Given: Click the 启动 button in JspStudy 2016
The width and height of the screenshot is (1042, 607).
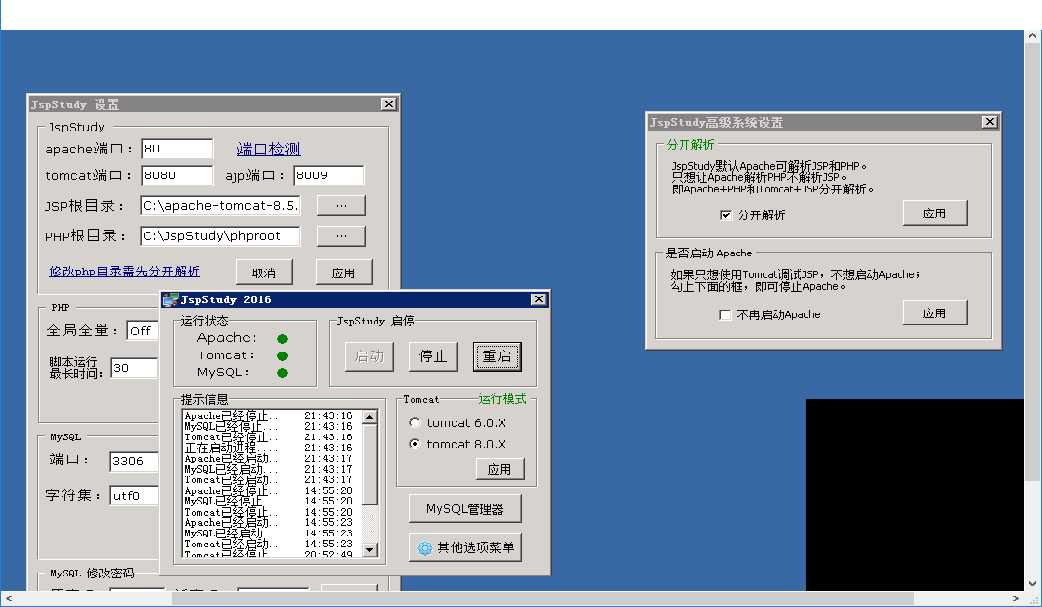Looking at the screenshot, I should click(369, 356).
